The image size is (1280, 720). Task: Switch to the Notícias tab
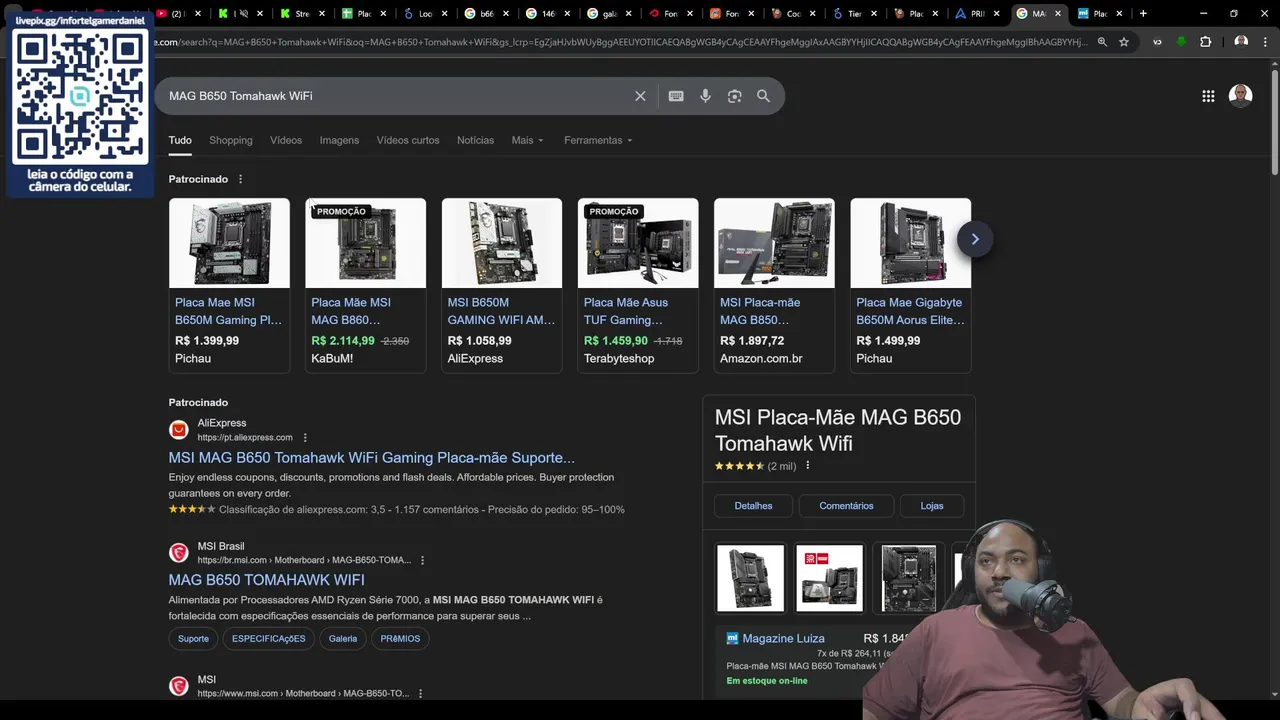pos(475,140)
